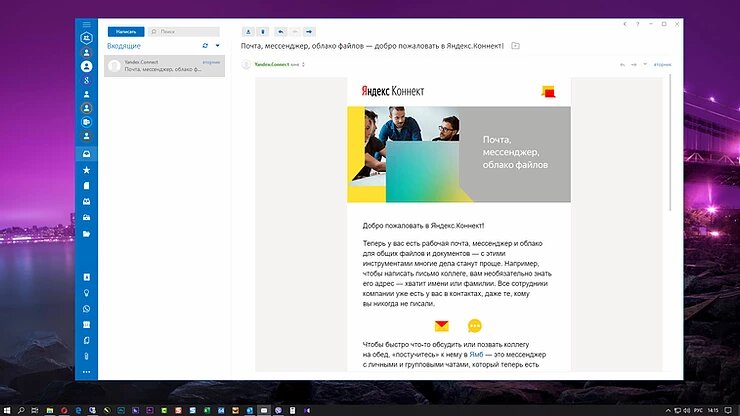Open the folders icon in sidebar

[x=86, y=234]
